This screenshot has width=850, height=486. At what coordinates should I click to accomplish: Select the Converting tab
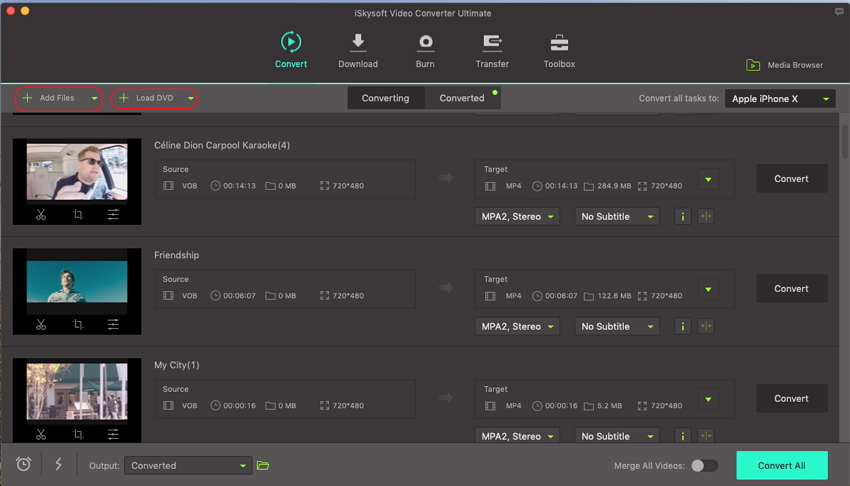[385, 98]
